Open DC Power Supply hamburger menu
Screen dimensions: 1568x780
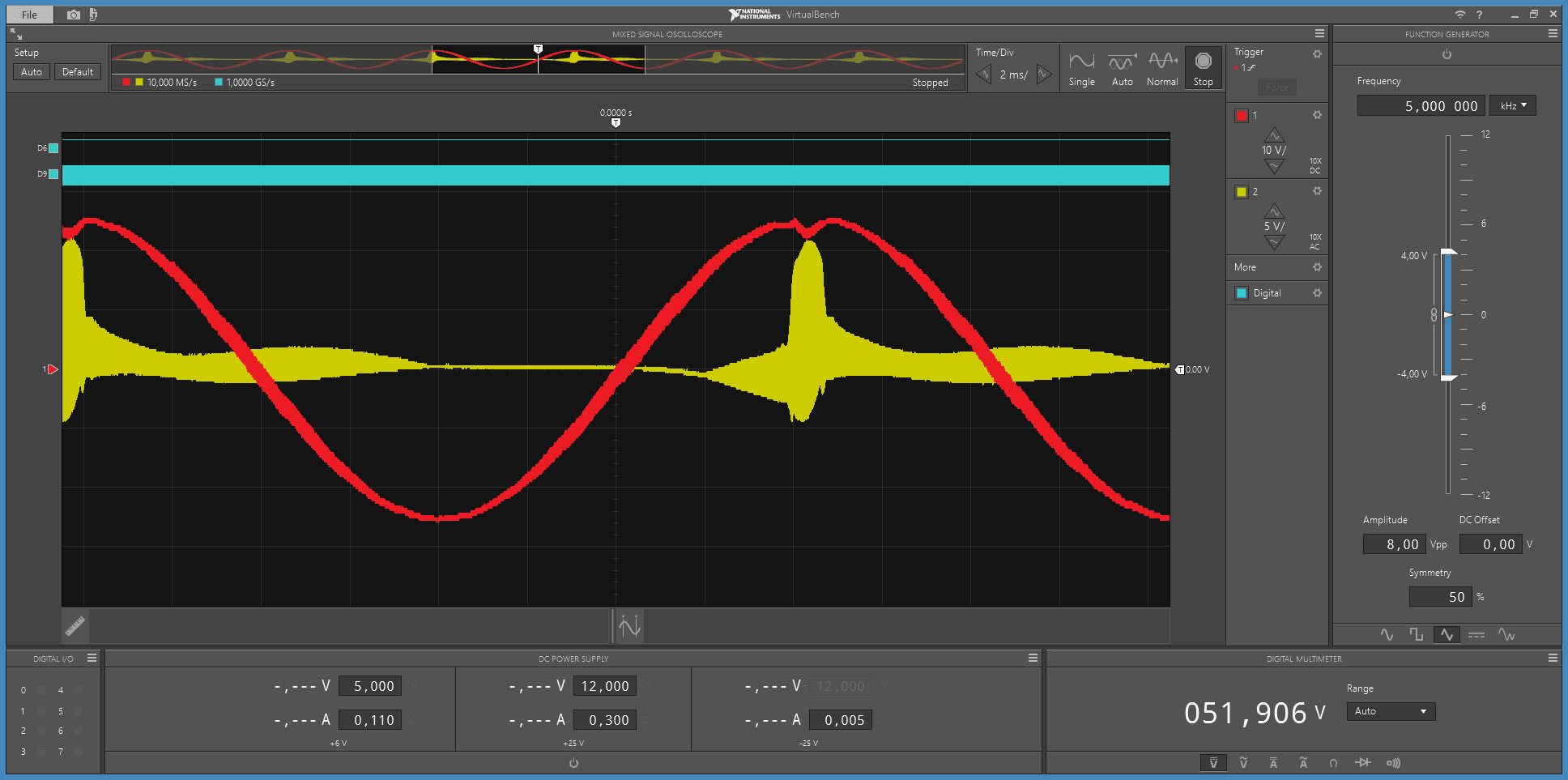[1033, 658]
